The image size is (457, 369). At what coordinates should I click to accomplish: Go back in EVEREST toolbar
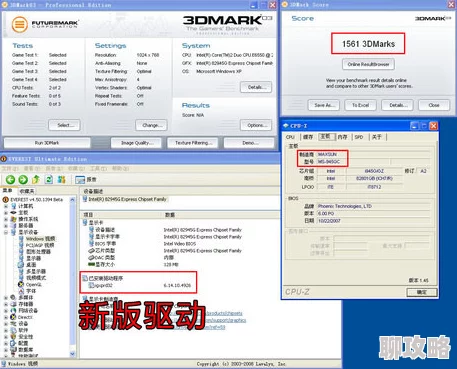coord(10,180)
